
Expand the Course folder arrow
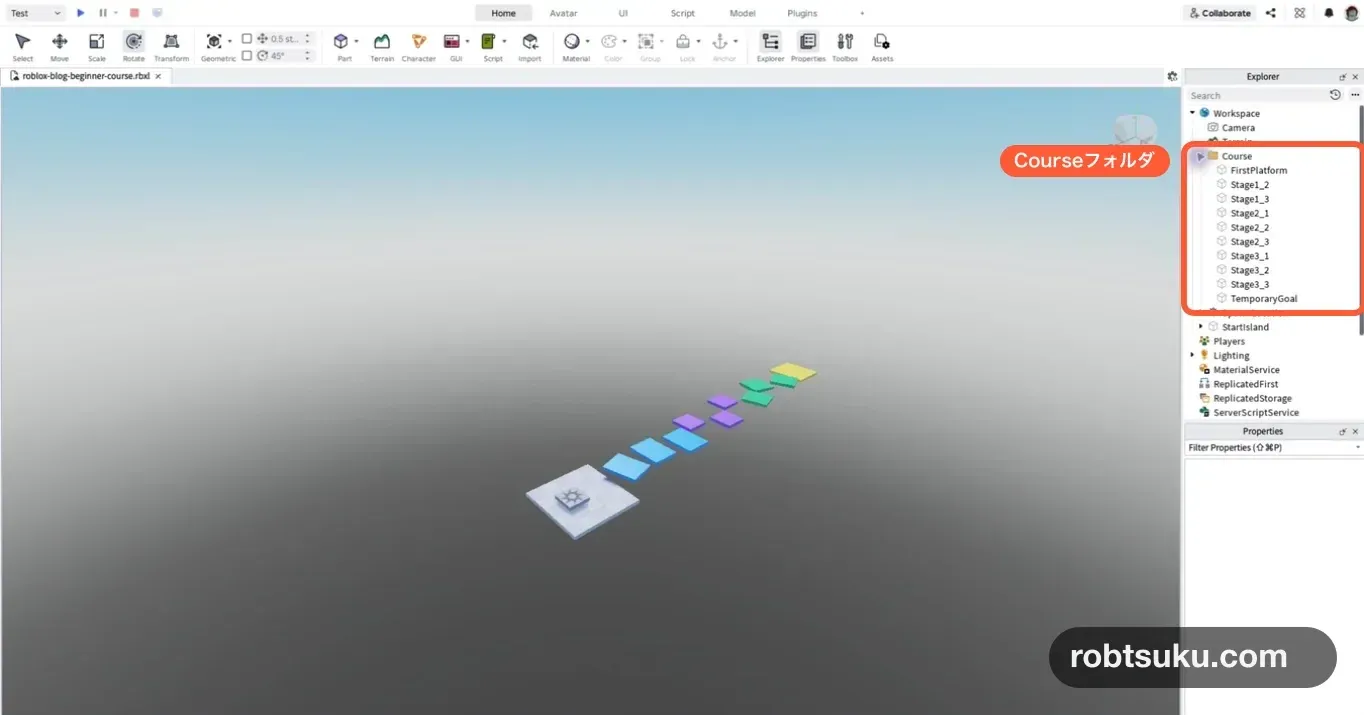click(1201, 156)
